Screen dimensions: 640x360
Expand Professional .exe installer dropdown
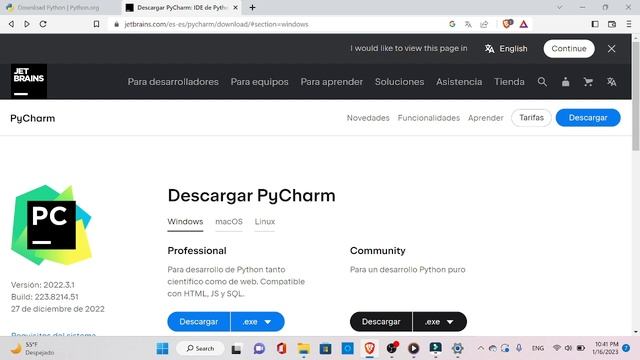[258, 322]
